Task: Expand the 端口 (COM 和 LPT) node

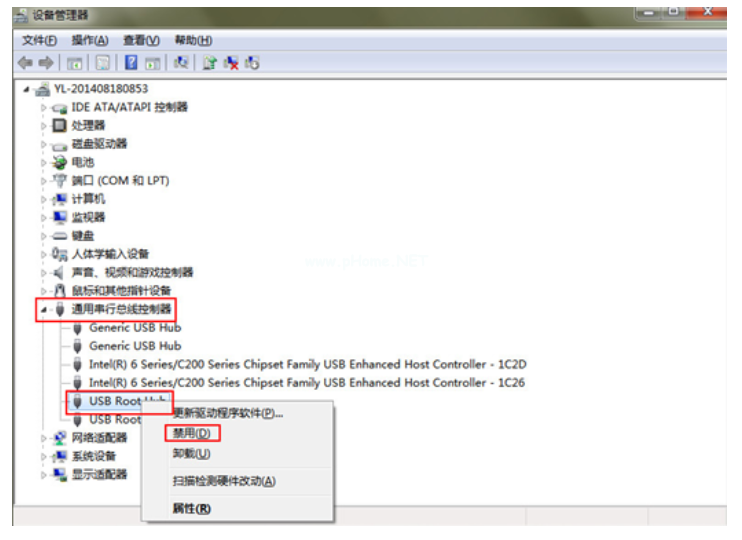Action: tap(43, 180)
